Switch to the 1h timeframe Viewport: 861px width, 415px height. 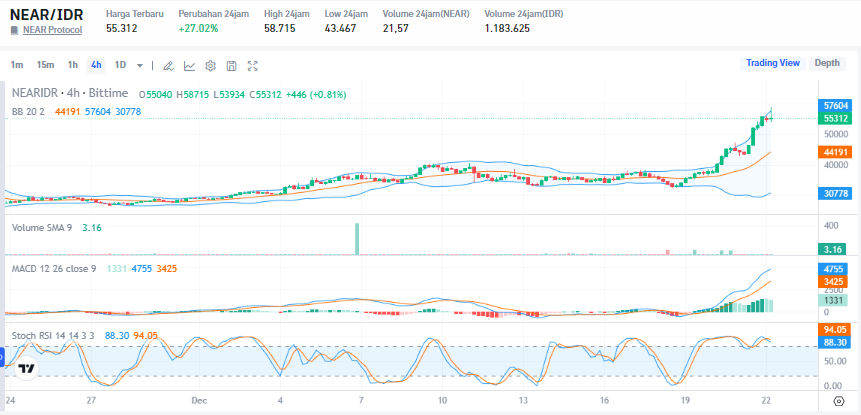click(72, 65)
